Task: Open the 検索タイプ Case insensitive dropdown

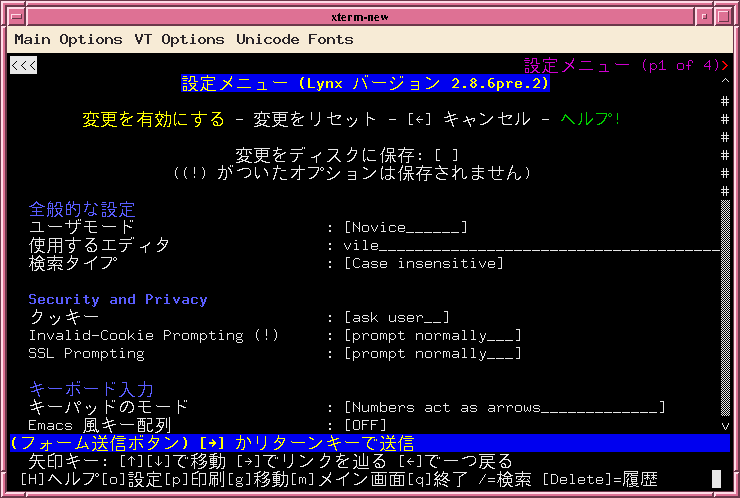Action: 423,263
